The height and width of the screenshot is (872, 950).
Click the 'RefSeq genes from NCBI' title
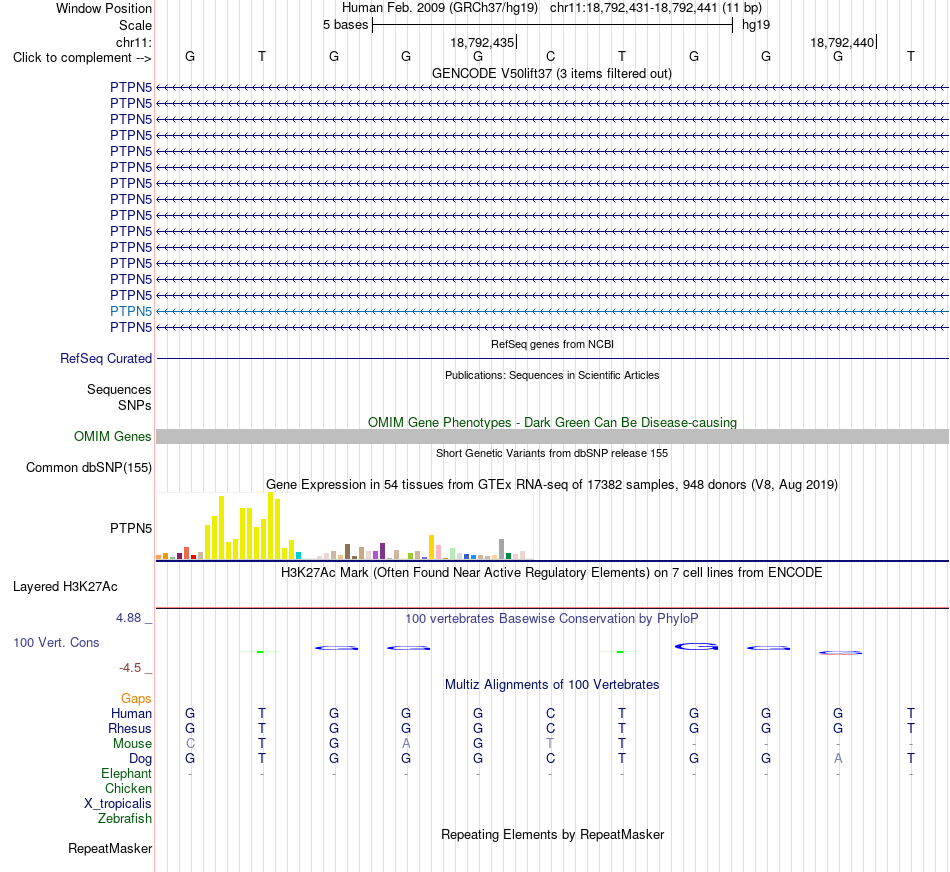coord(552,344)
